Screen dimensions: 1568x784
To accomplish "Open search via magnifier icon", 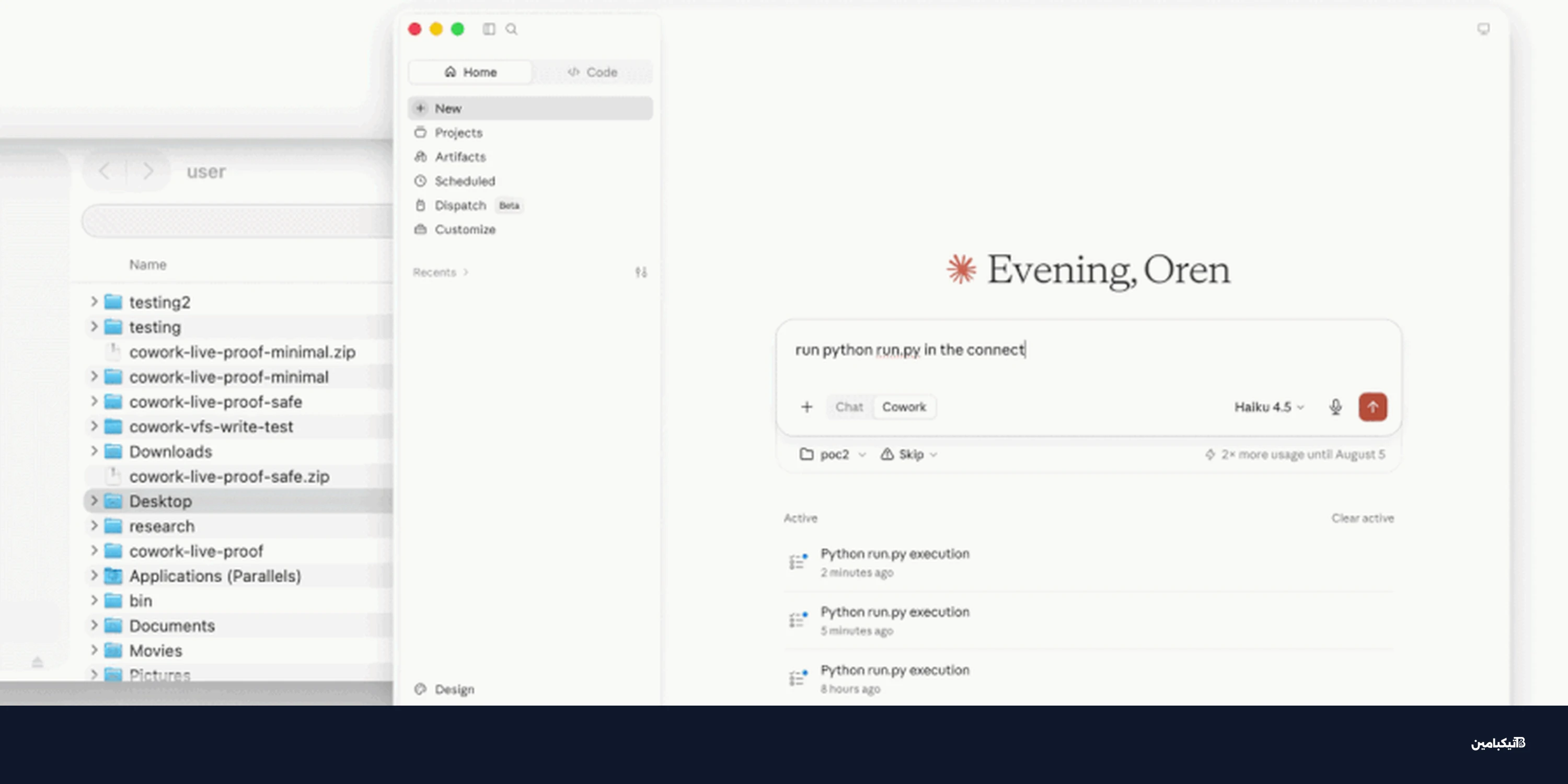I will pyautogui.click(x=511, y=29).
